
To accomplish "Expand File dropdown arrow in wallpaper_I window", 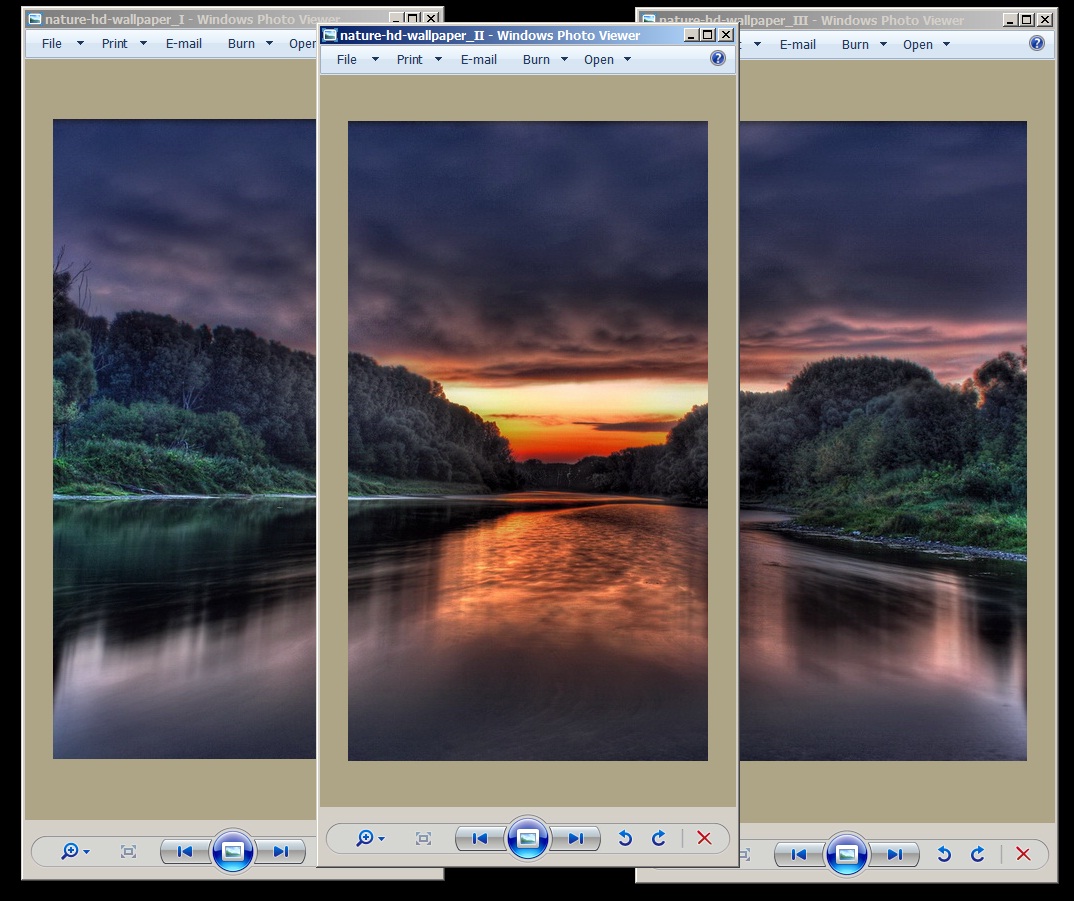I will tap(80, 43).
